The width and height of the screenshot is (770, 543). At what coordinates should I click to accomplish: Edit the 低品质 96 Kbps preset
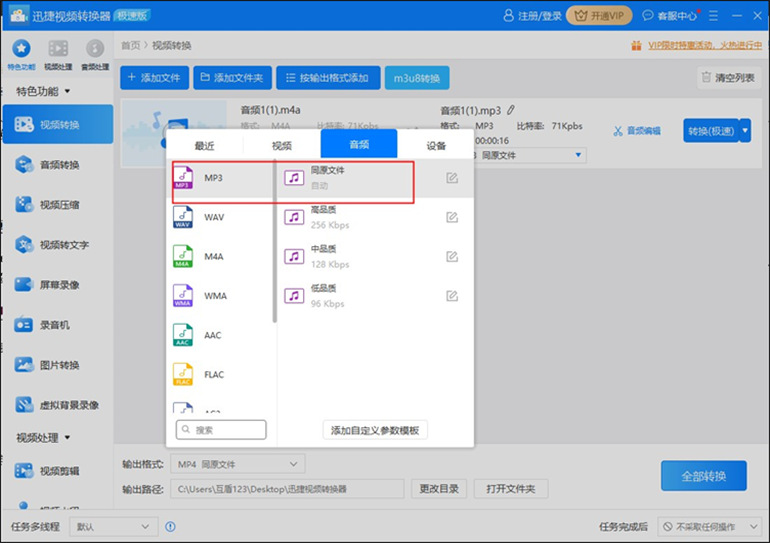[x=452, y=296]
